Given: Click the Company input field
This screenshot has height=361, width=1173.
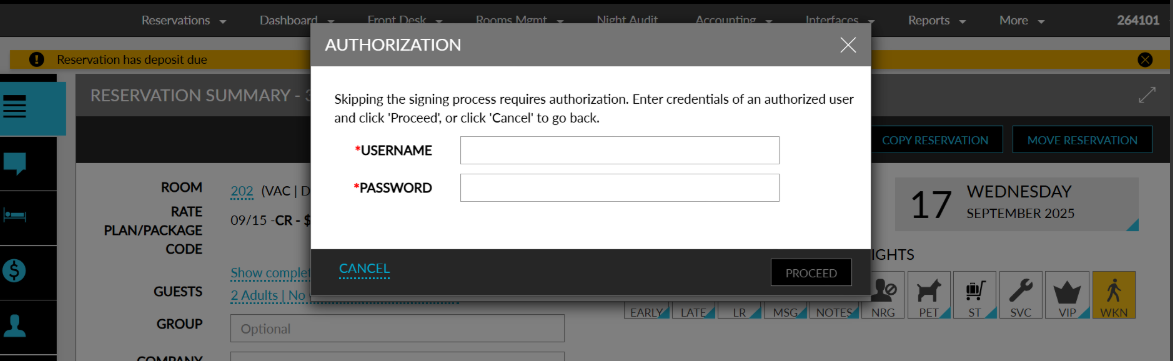Looking at the screenshot, I should [397, 357].
